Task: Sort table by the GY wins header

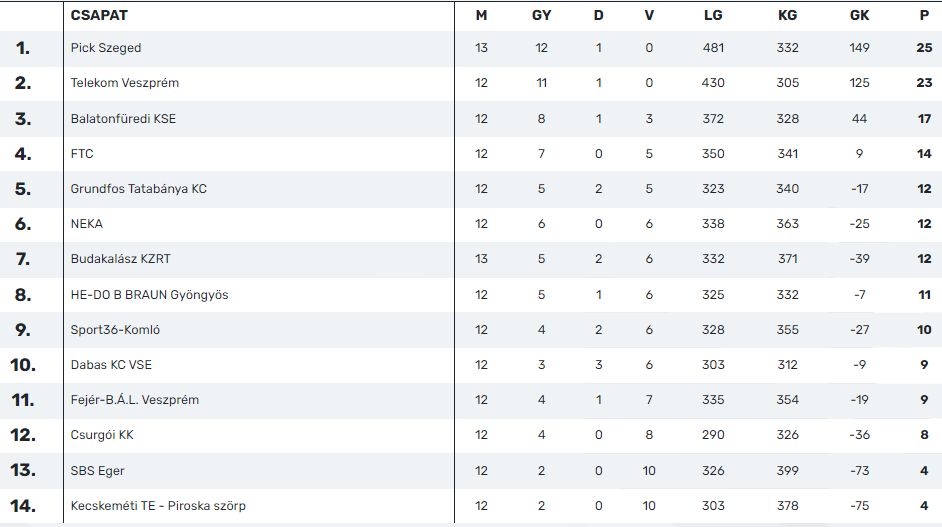Action: click(x=541, y=16)
